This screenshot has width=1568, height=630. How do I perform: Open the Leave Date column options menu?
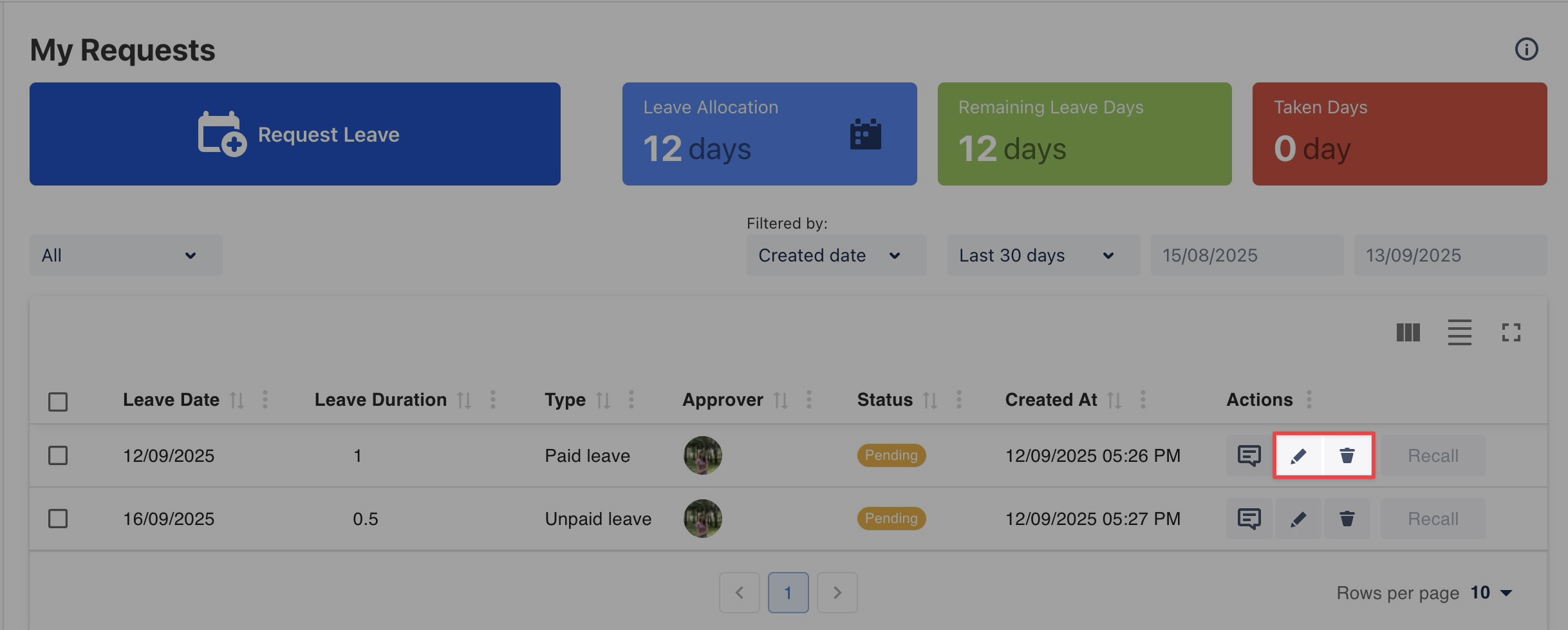click(265, 399)
